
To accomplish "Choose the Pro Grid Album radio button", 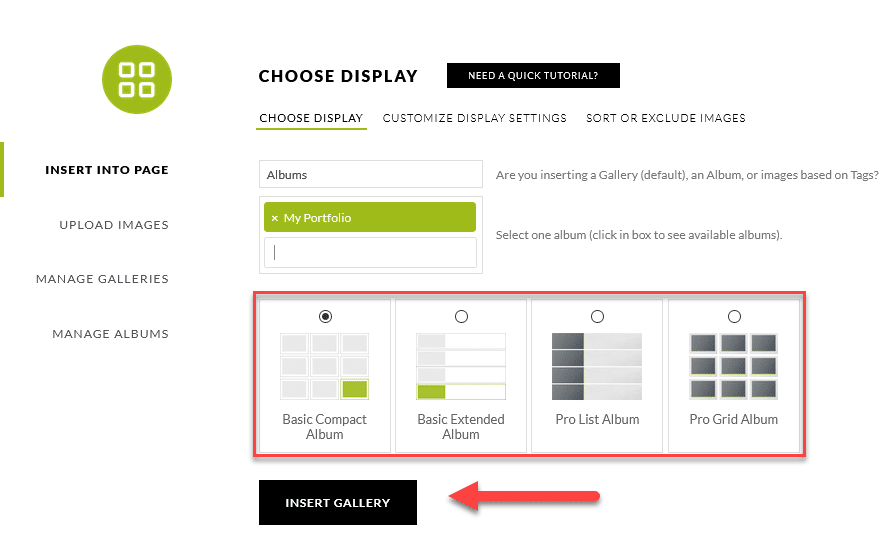I will pos(734,317).
